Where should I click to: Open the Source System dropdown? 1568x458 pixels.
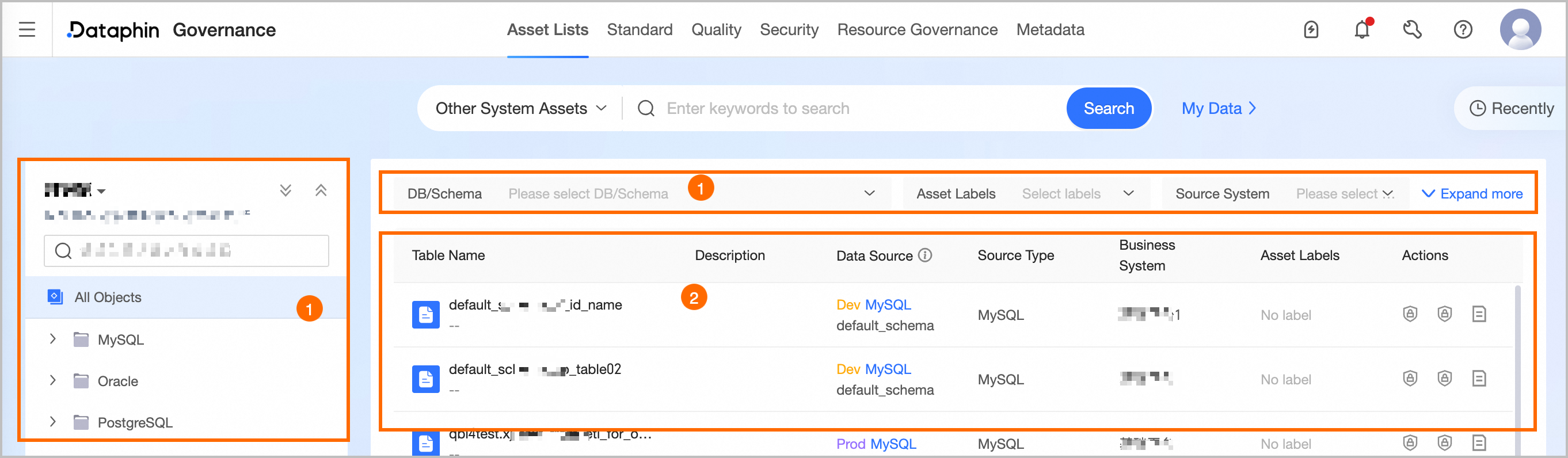(1284, 193)
